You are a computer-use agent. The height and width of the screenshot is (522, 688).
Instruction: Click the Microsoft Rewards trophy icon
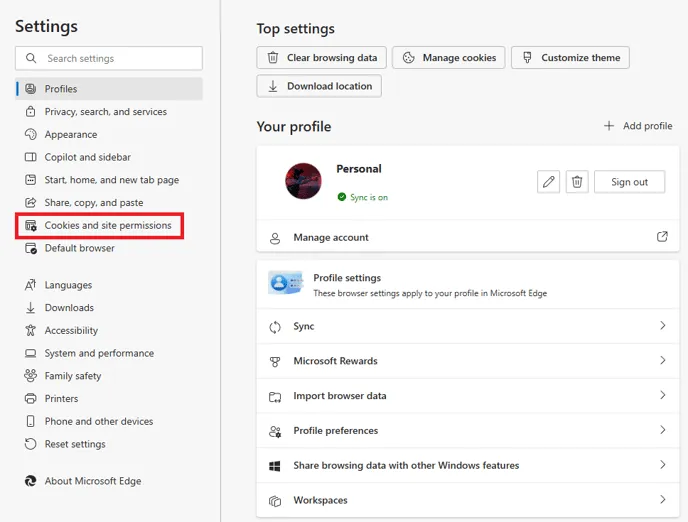[275, 362]
